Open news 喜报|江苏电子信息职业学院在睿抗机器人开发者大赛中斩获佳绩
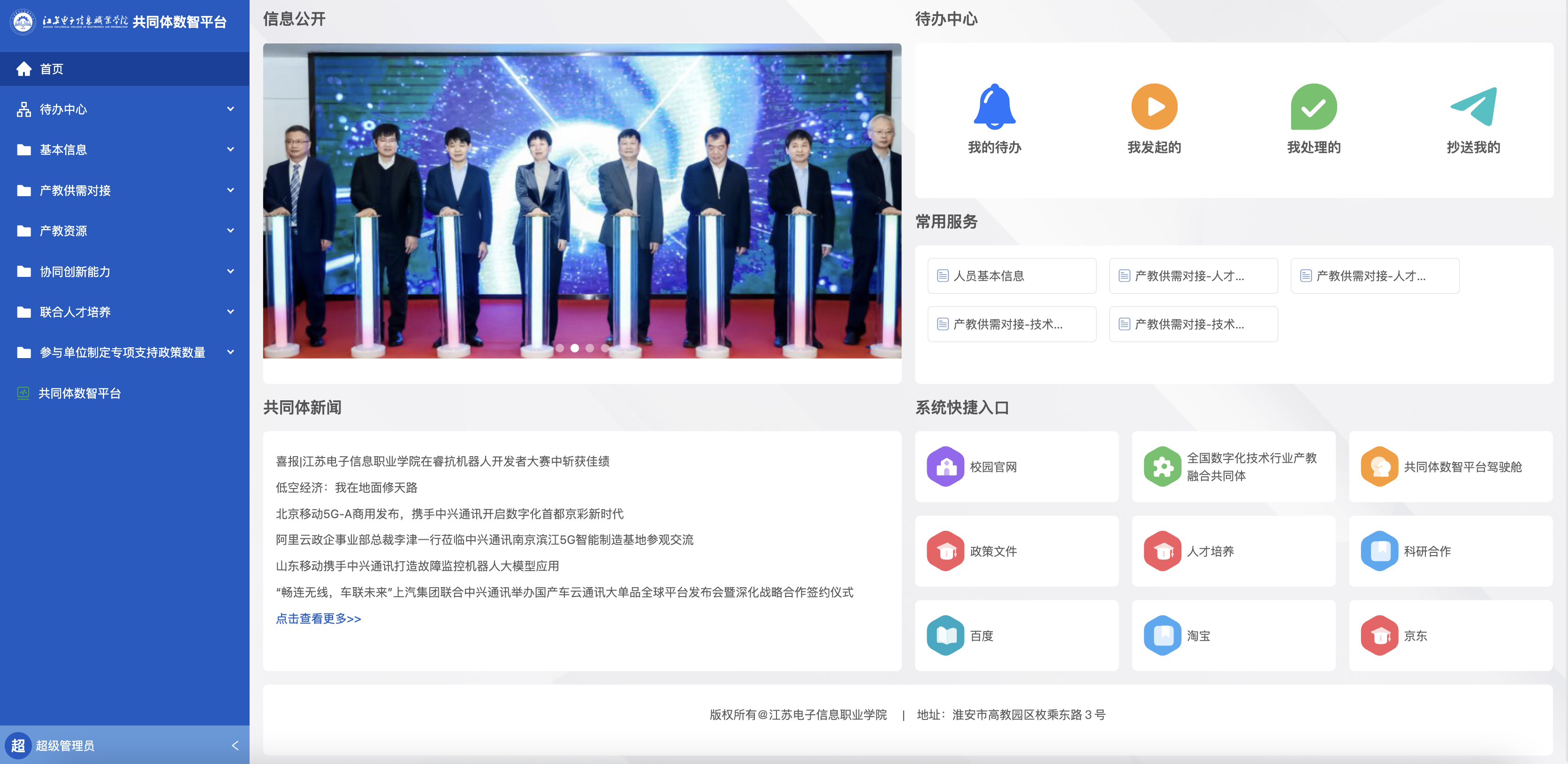 (442, 461)
